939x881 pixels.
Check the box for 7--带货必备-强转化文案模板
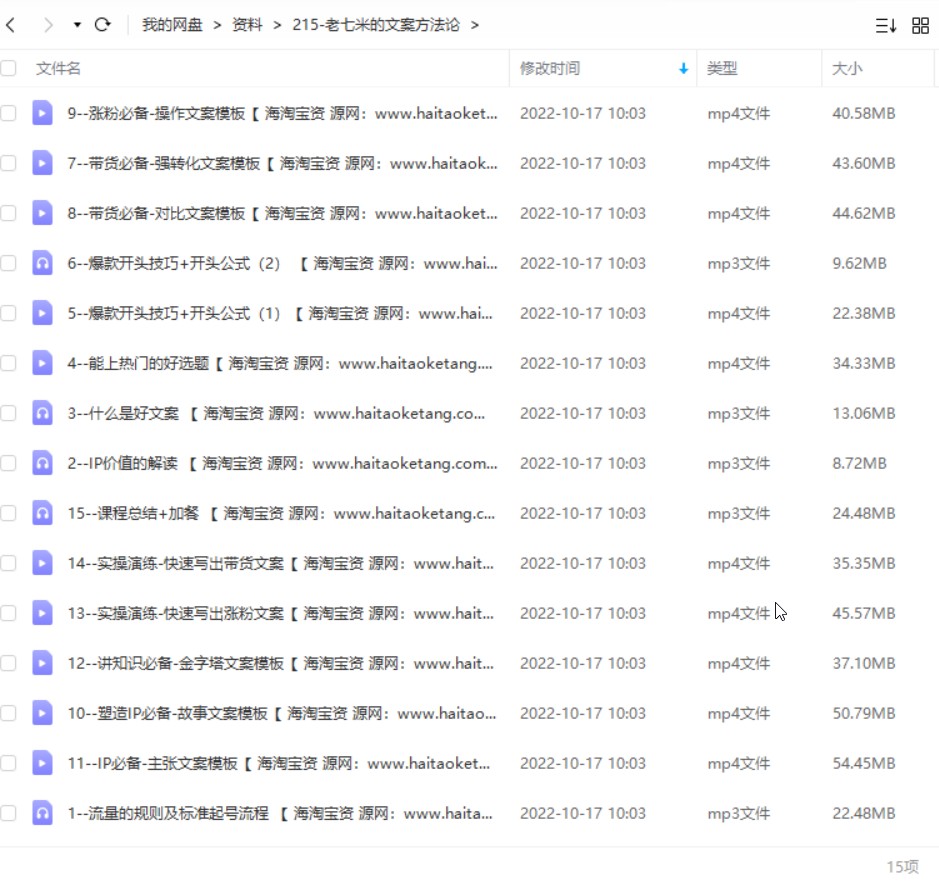8,163
